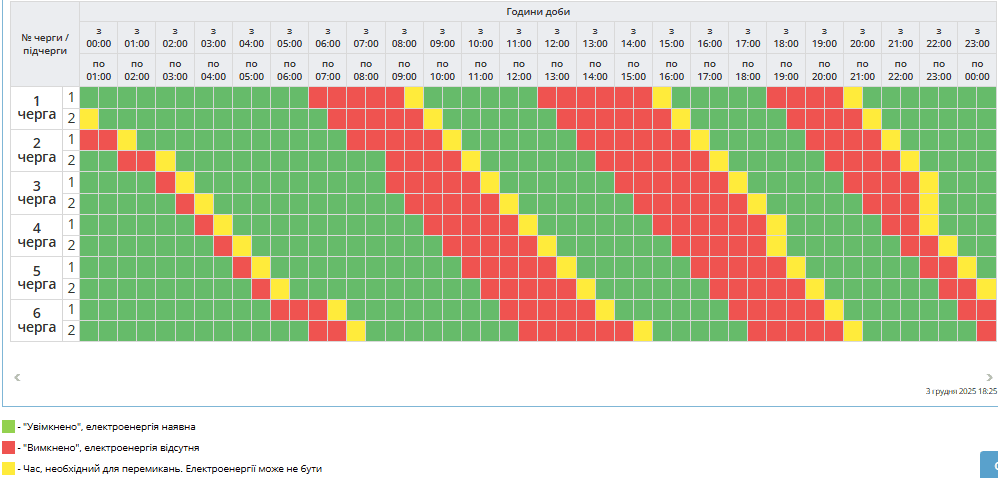Click the green "Увімкнено" legend swatch

pyautogui.click(x=9, y=426)
